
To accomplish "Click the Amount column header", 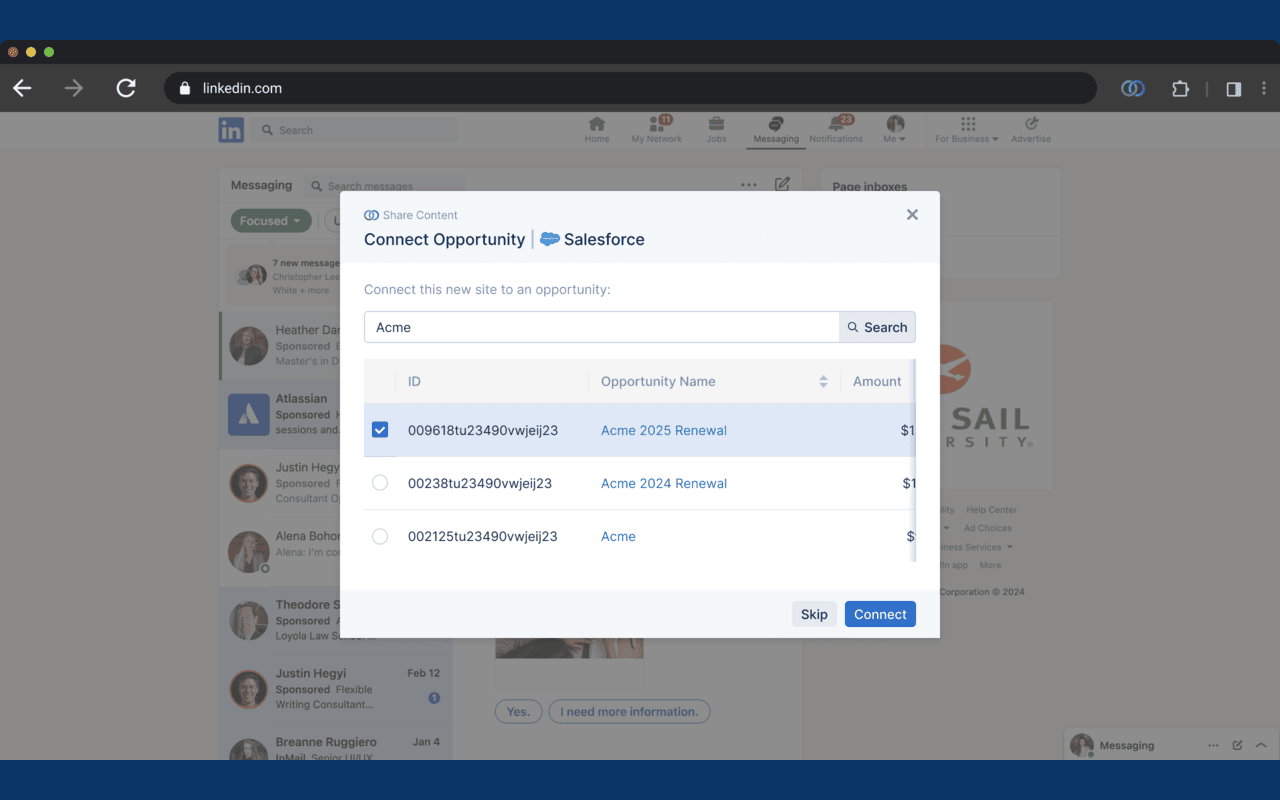I will 877,381.
